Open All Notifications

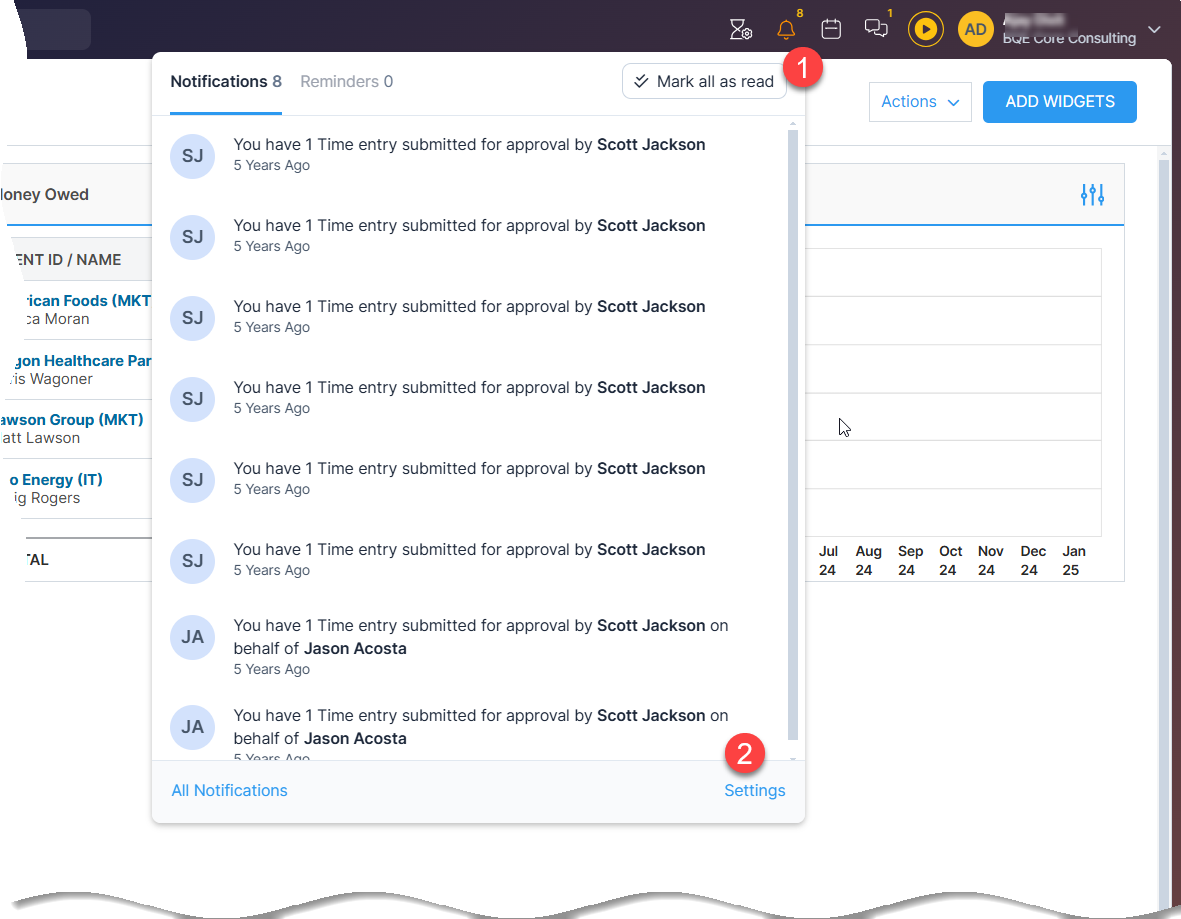point(229,790)
